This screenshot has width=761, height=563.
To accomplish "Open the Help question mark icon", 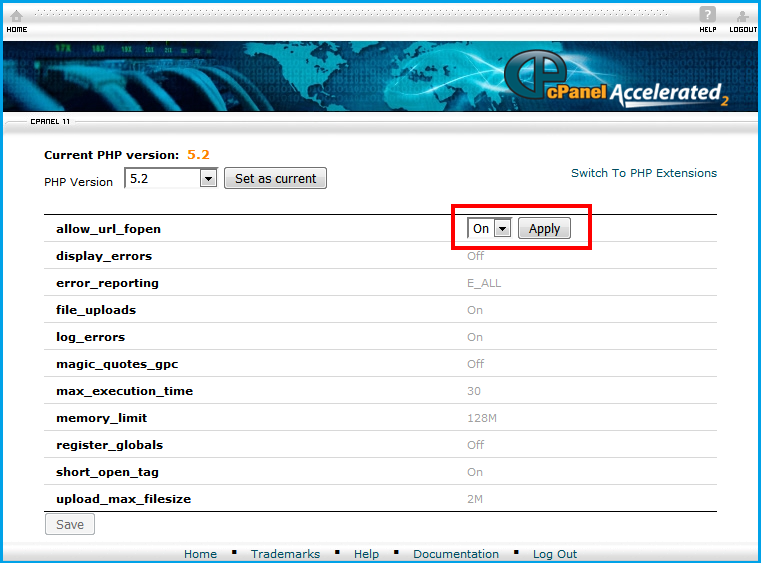I will tap(707, 15).
